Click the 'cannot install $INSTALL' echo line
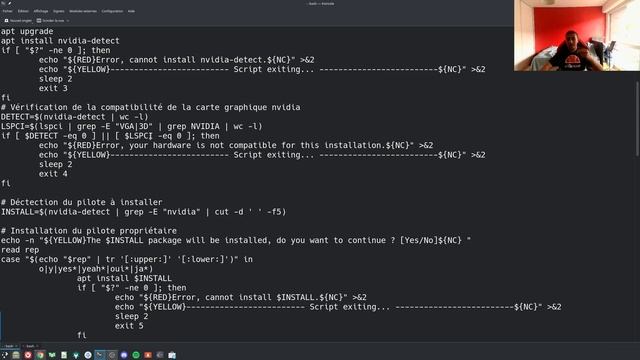The image size is (640, 360). coord(240,297)
